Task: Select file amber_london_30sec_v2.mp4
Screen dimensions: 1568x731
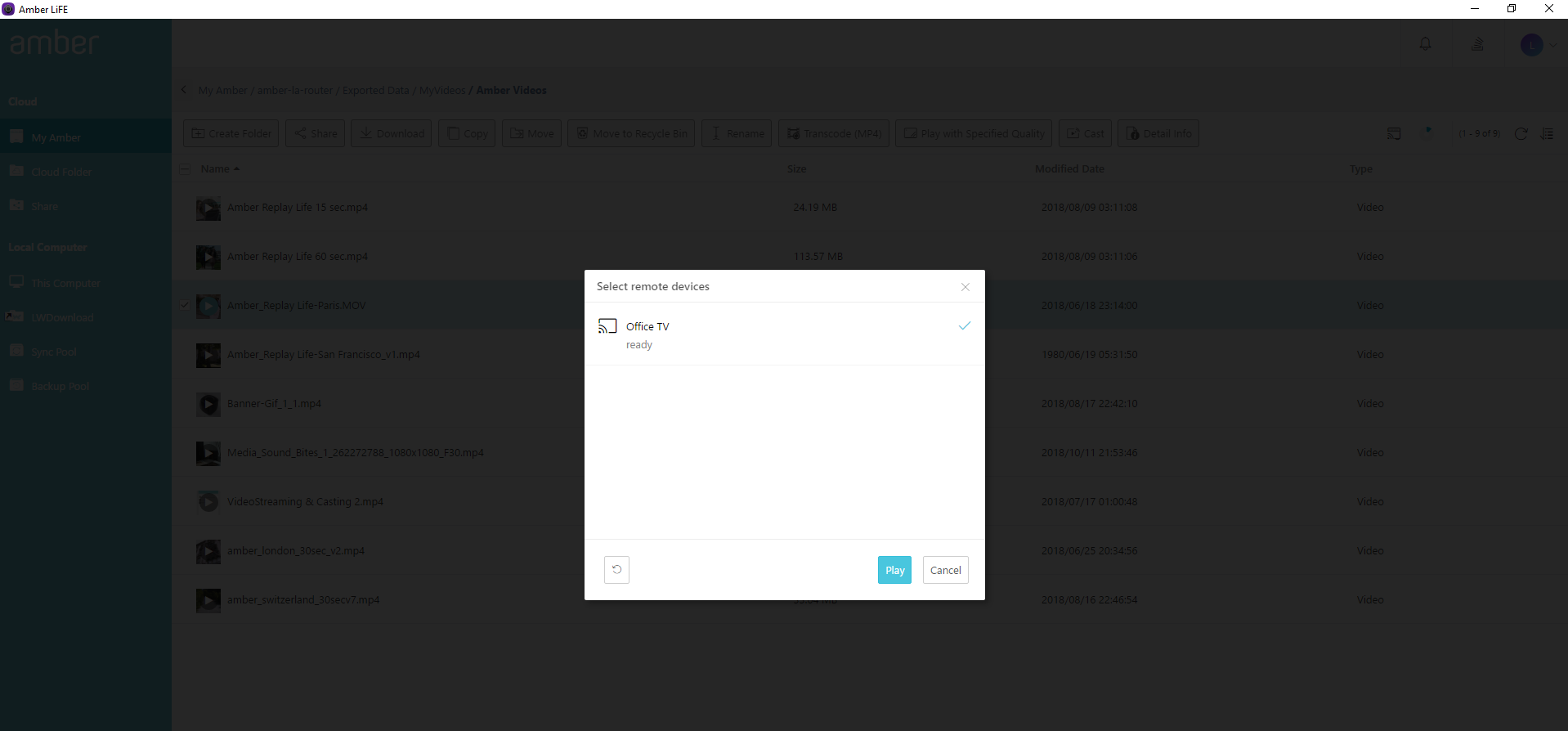Action: tap(296, 551)
